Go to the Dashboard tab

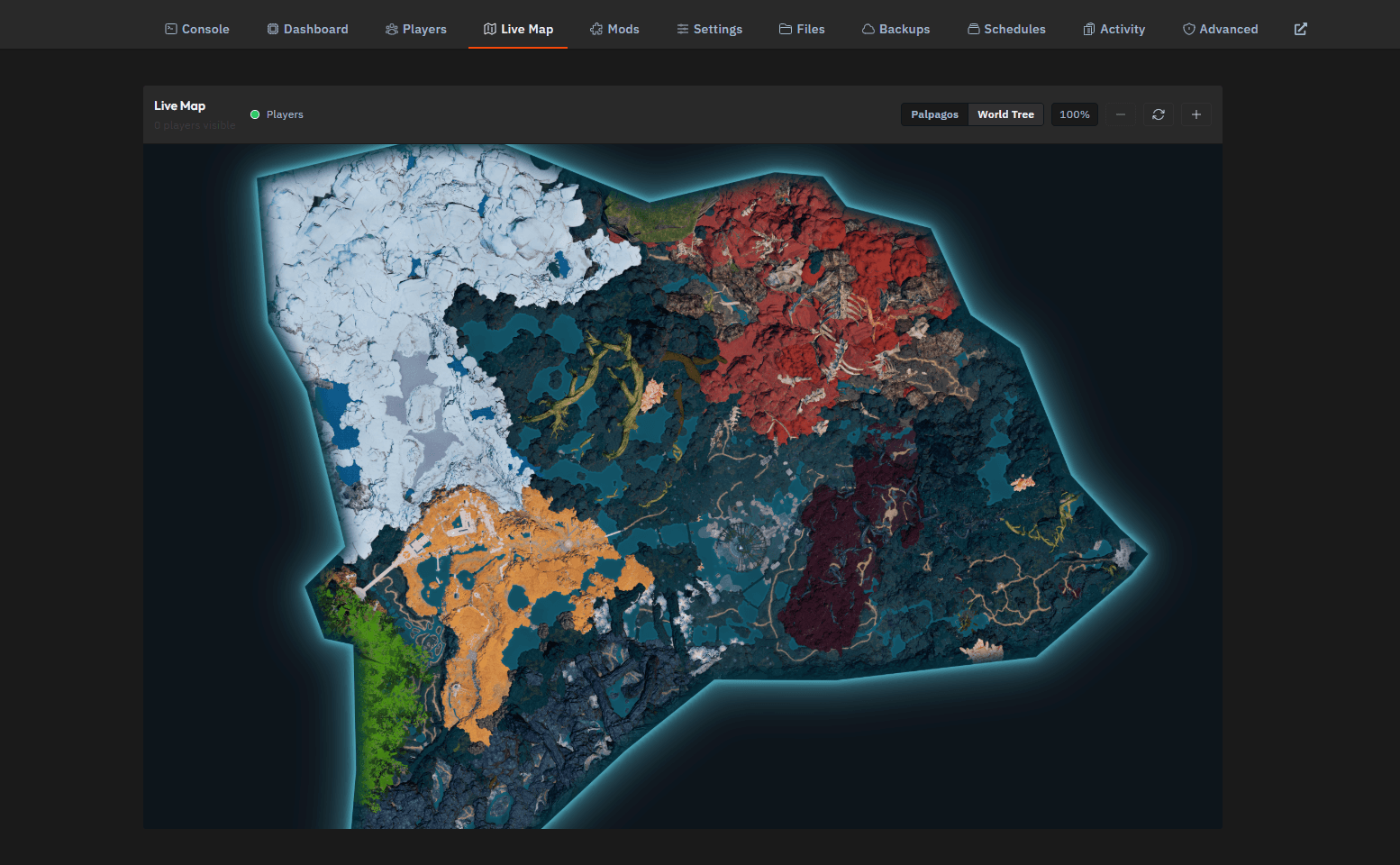click(307, 29)
